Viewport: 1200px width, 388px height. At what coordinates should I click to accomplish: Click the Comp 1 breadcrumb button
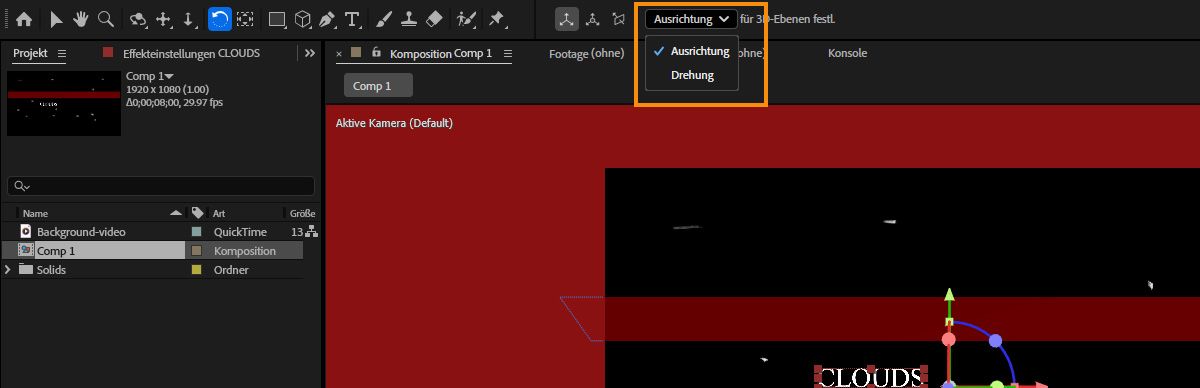tap(377, 86)
